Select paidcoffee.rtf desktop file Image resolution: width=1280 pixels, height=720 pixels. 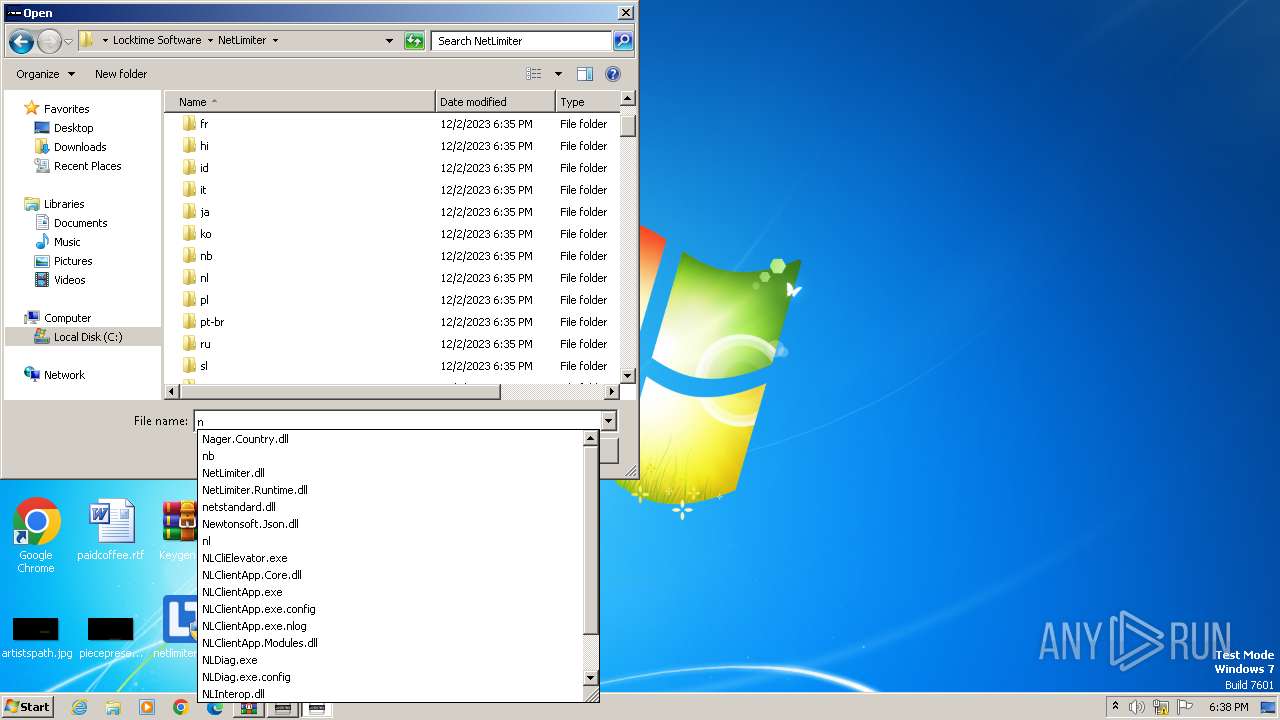point(110,530)
